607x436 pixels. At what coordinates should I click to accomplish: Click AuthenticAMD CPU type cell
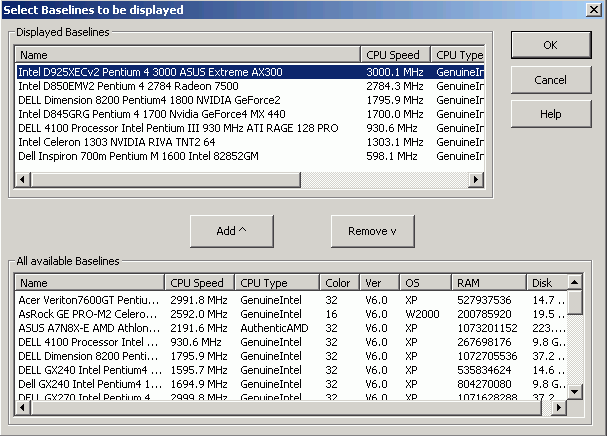(274, 328)
